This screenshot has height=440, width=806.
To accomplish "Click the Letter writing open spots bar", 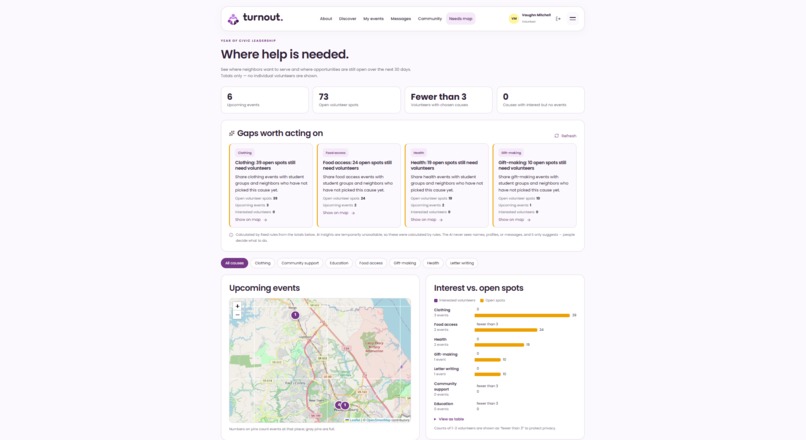I will click(x=487, y=374).
